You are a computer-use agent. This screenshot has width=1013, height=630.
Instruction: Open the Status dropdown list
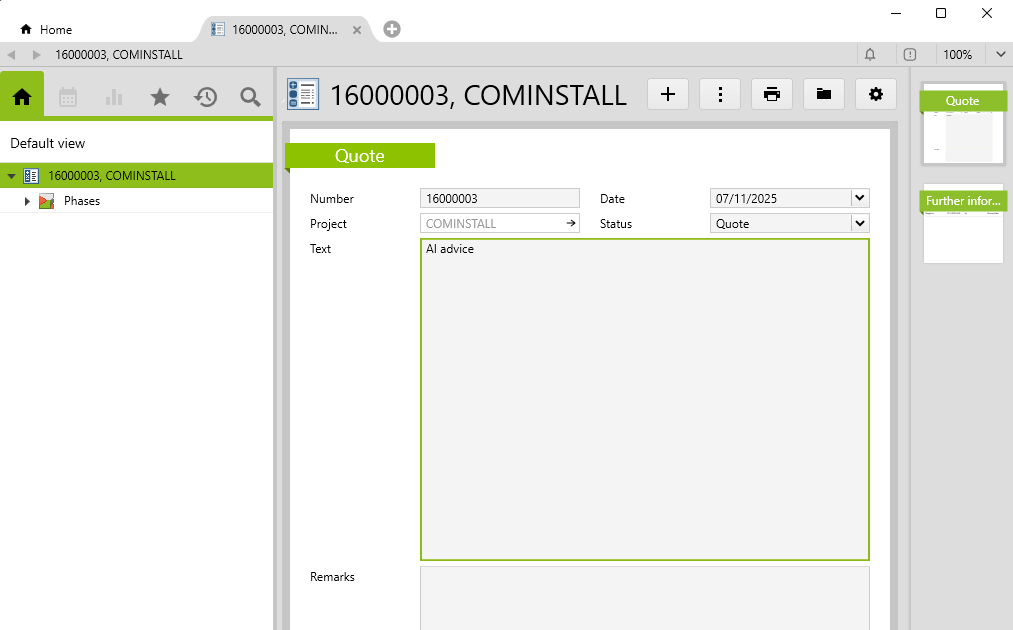(859, 224)
